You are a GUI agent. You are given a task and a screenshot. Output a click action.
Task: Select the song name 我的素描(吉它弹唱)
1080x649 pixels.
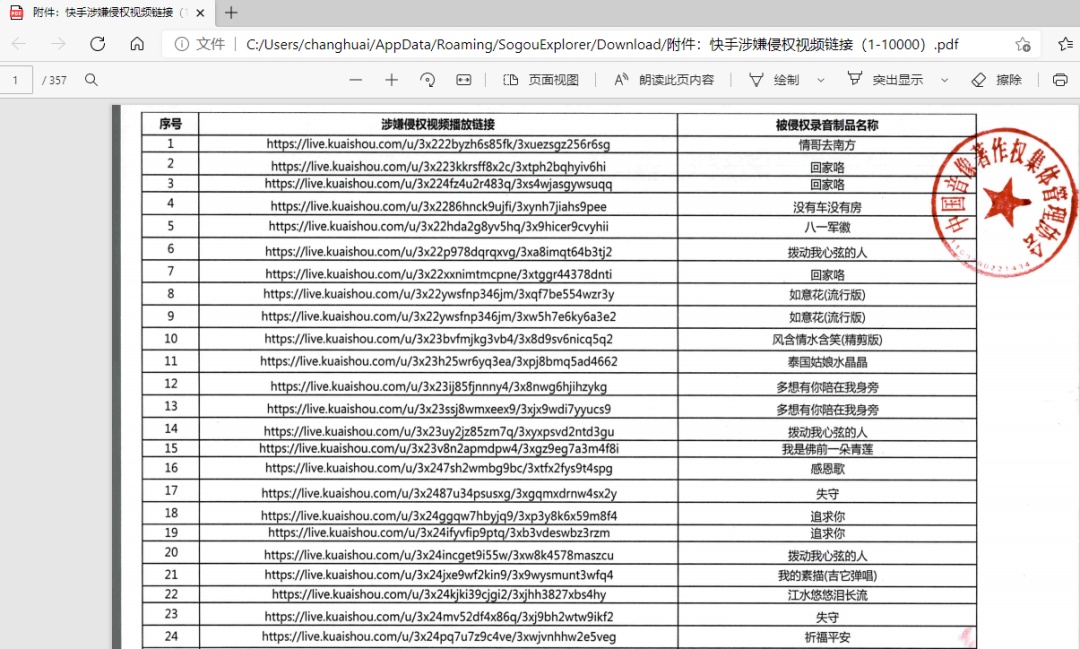pyautogui.click(x=827, y=575)
